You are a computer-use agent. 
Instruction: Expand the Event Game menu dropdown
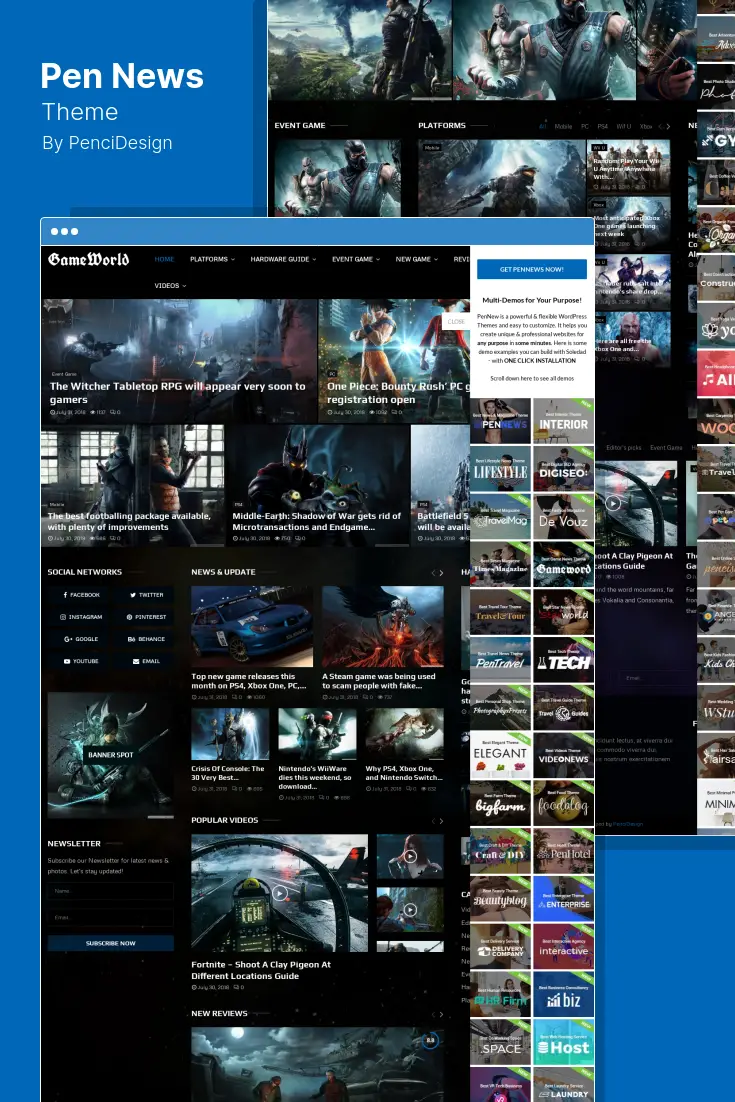(356, 259)
